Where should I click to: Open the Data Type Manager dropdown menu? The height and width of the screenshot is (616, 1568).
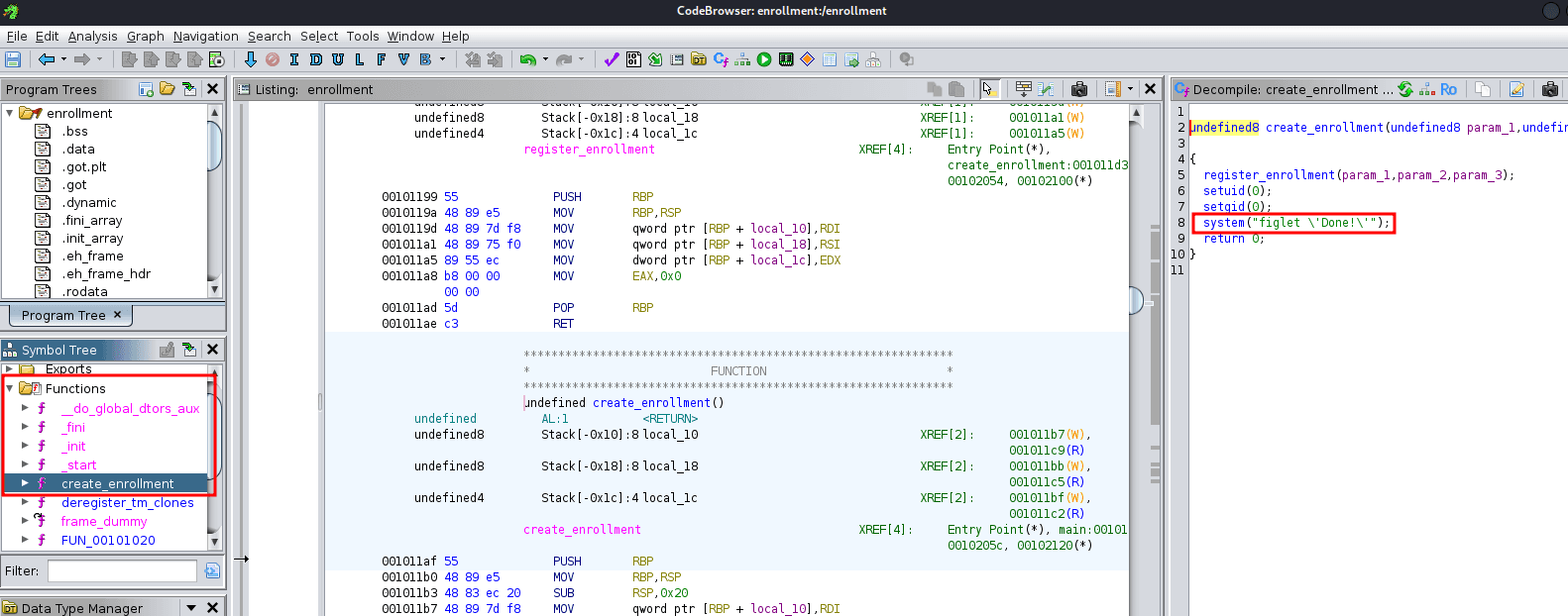[x=191, y=608]
